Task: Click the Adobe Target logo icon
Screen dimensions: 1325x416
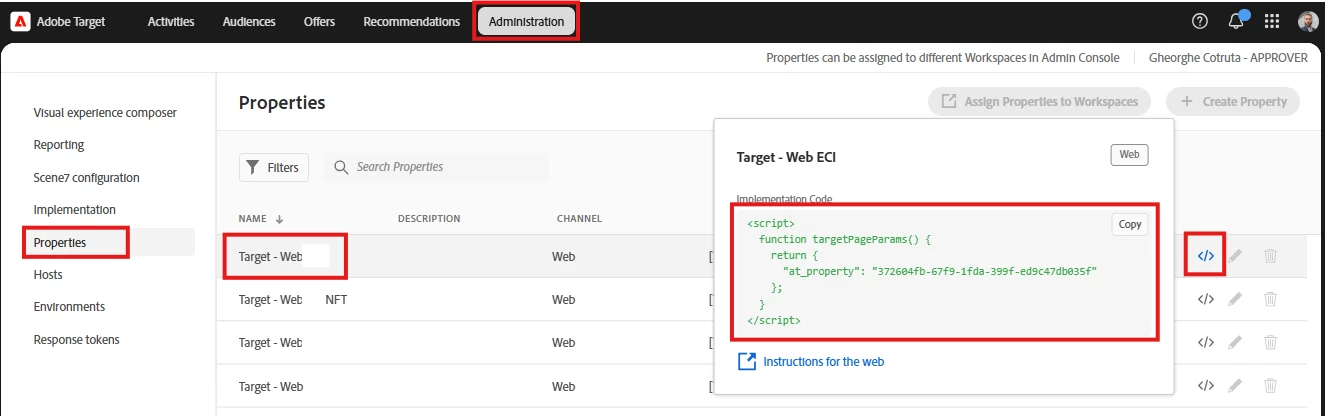Action: [x=20, y=22]
